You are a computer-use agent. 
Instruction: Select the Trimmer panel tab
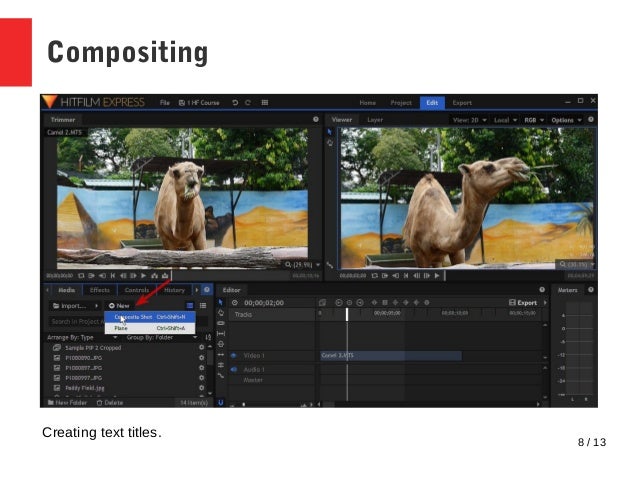click(x=63, y=120)
